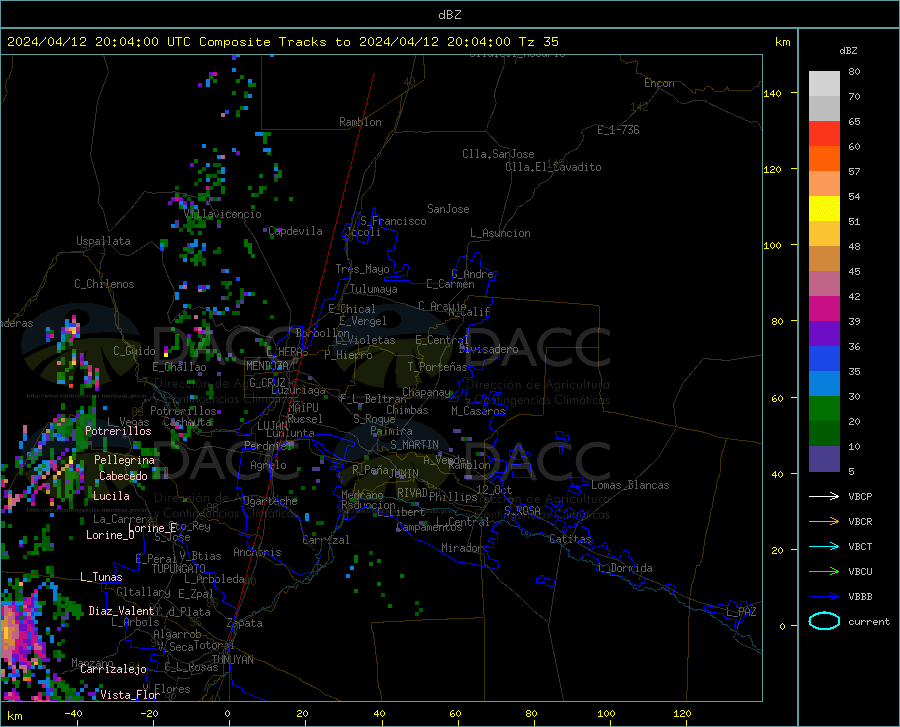
Task: Click the RIVAD map label
Action: pyautogui.click(x=412, y=493)
